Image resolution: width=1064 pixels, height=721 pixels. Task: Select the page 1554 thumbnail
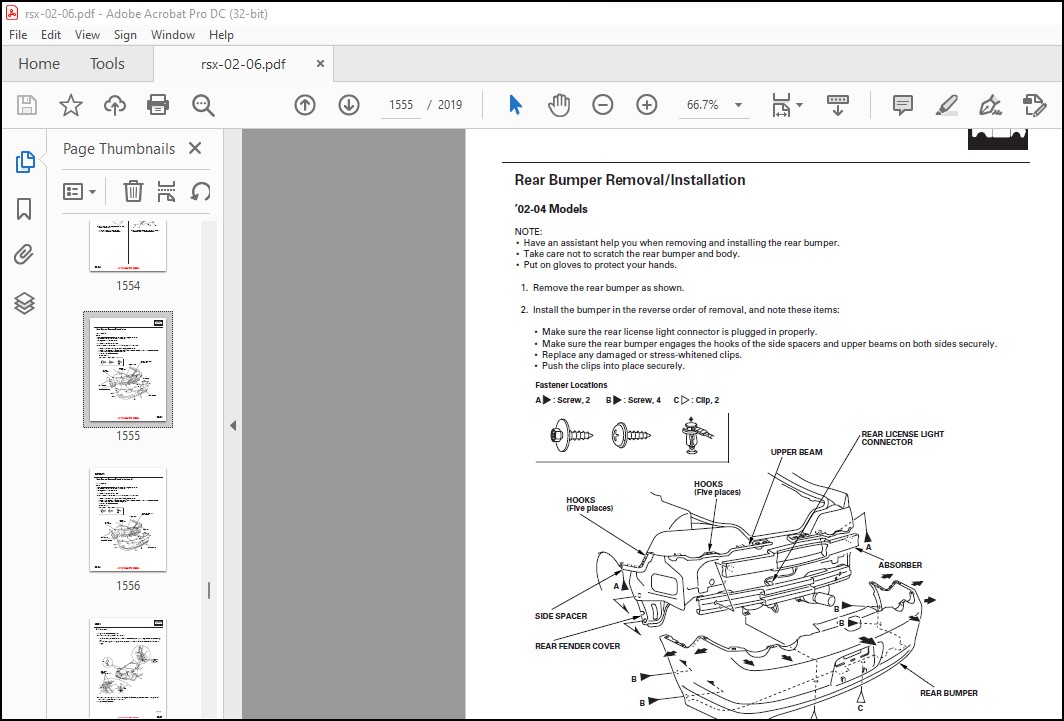pyautogui.click(x=128, y=246)
